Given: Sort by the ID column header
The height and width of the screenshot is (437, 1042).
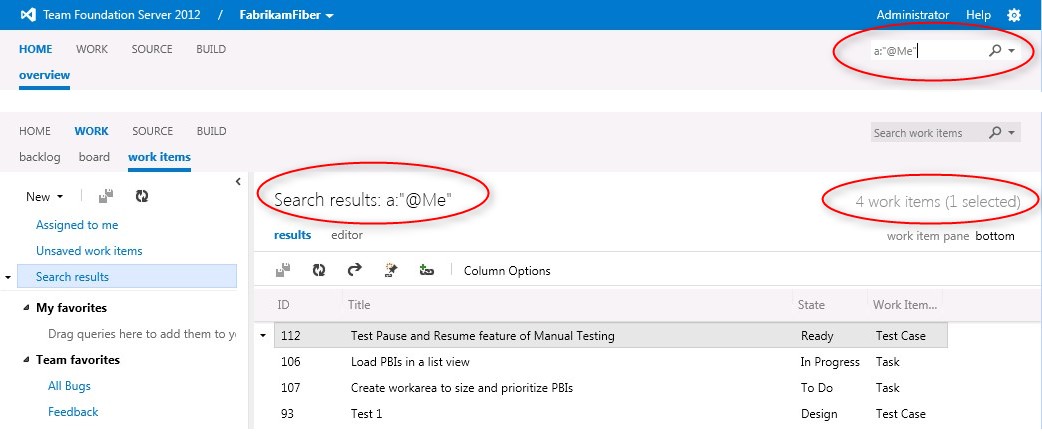Looking at the screenshot, I should [x=283, y=305].
